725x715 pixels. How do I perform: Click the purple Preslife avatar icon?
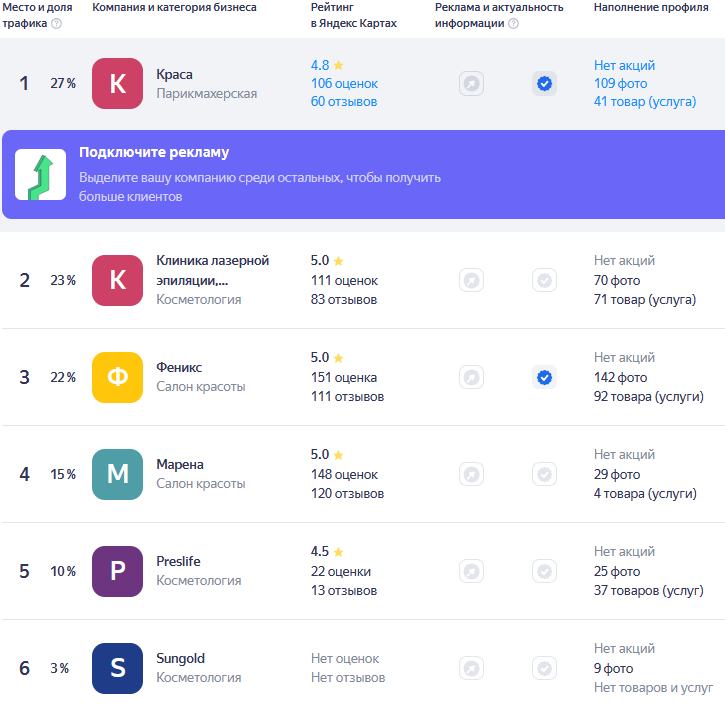pos(118,571)
